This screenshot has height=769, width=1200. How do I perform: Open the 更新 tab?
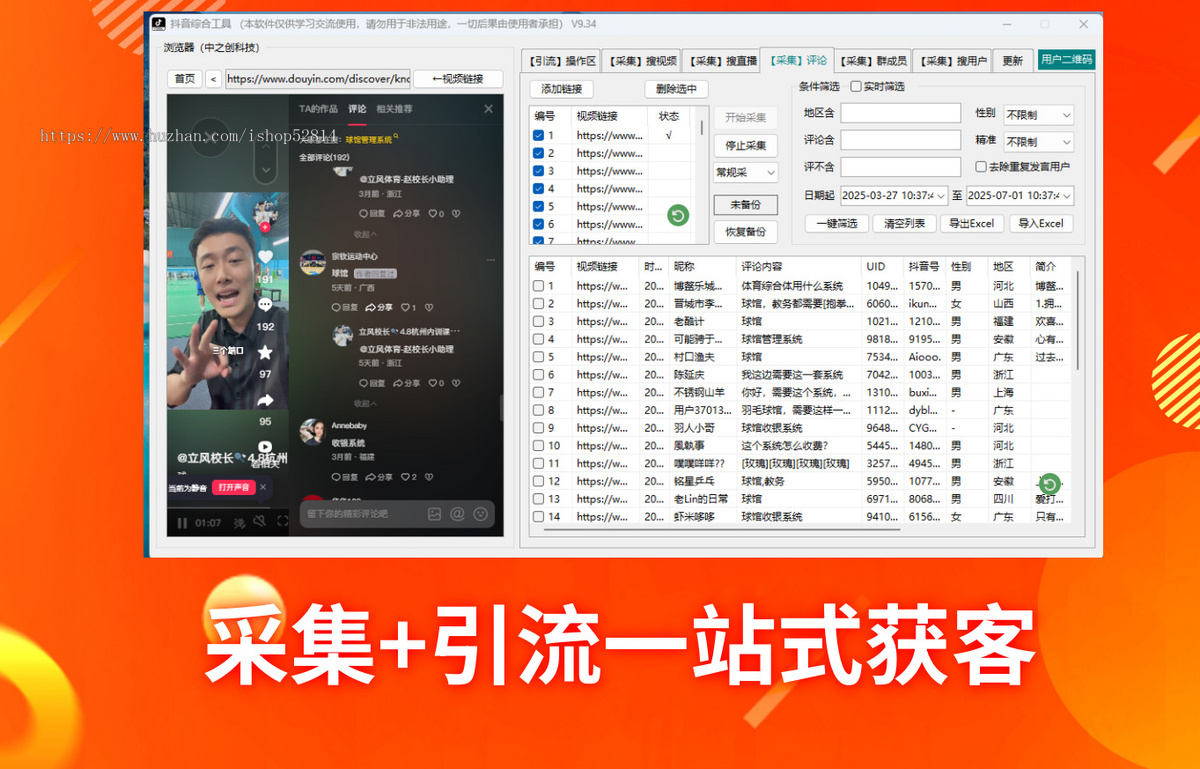(1012, 61)
